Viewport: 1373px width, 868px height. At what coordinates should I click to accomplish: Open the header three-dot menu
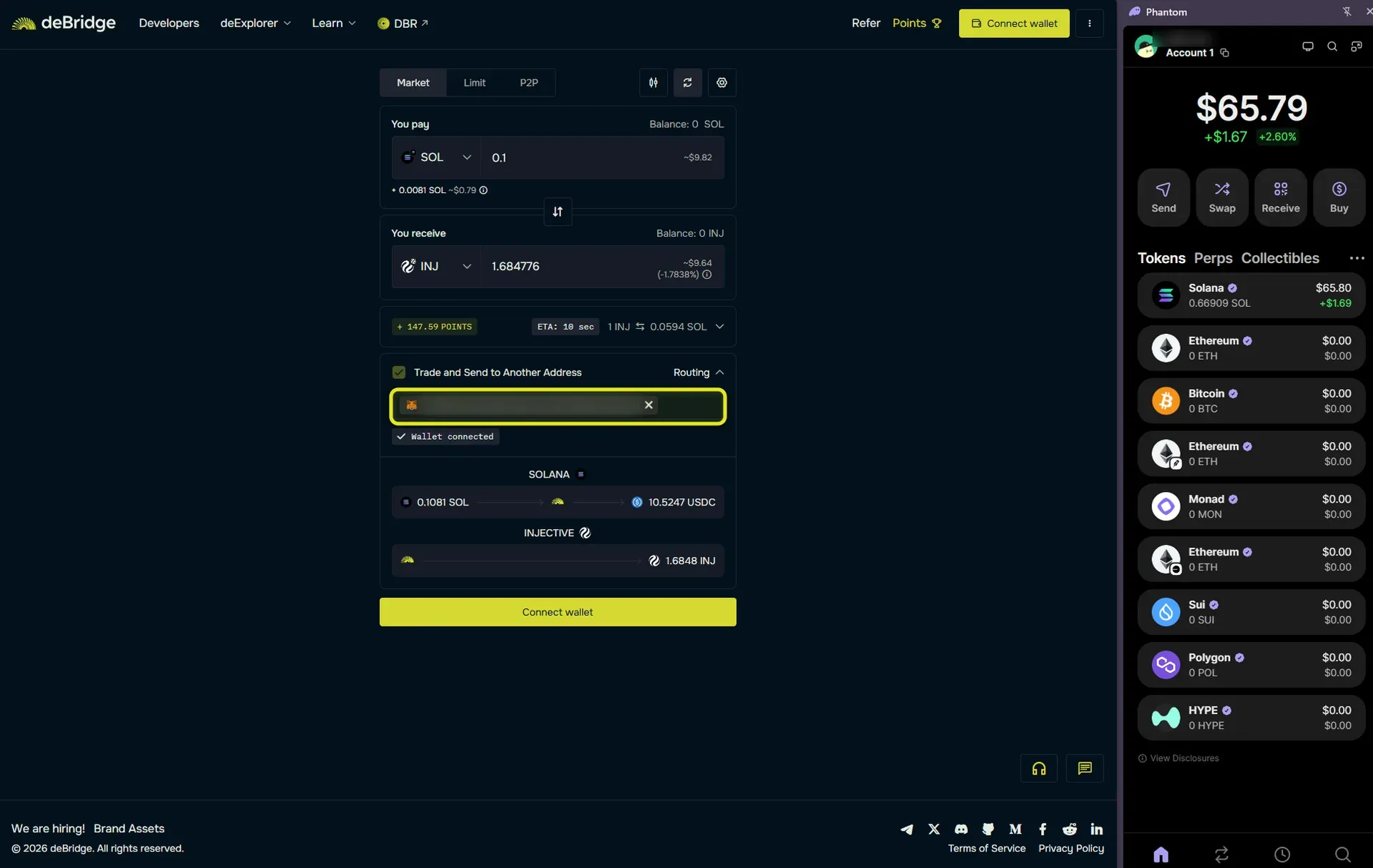(x=1089, y=24)
